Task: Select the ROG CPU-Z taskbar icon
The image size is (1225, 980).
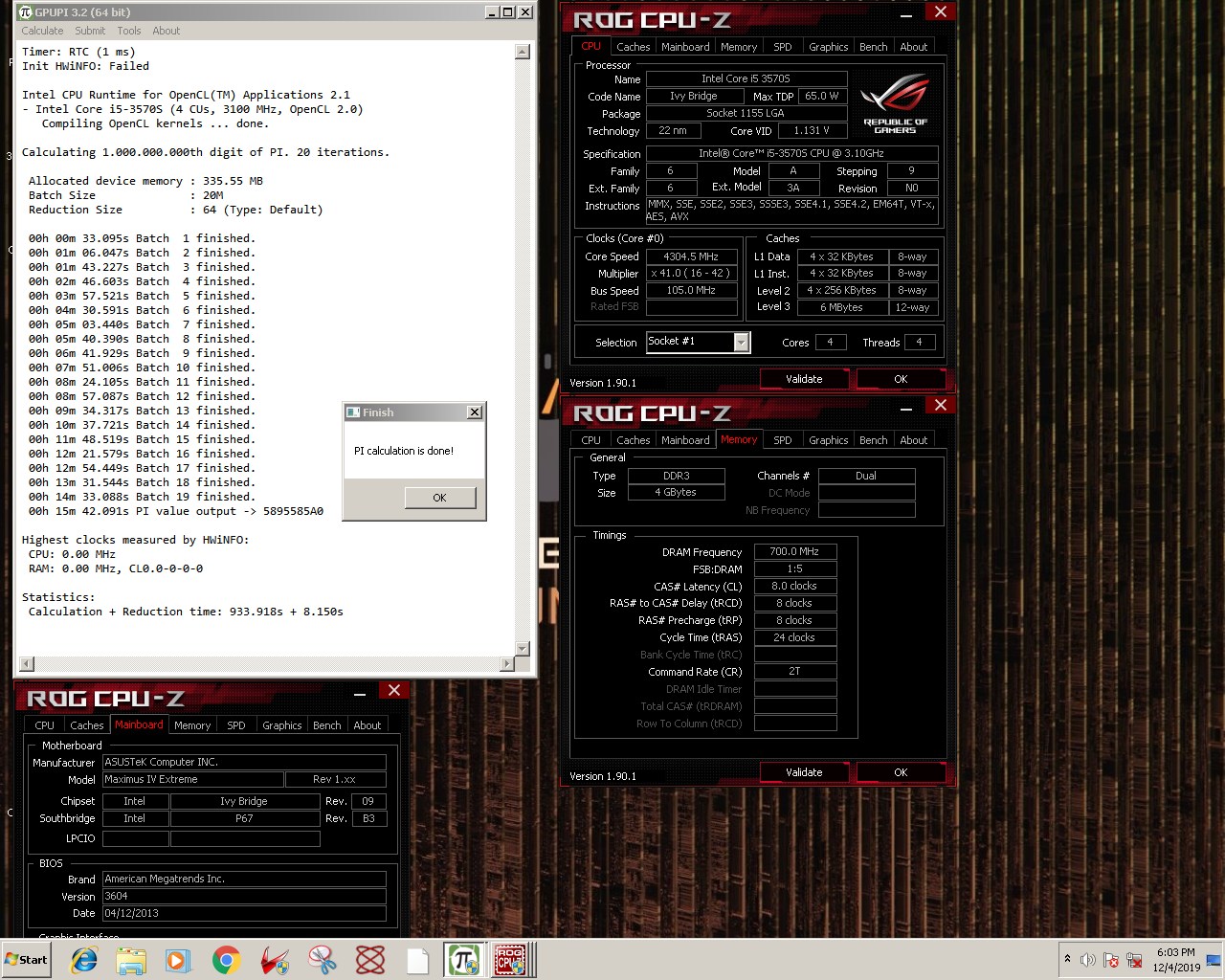Action: tap(512, 960)
